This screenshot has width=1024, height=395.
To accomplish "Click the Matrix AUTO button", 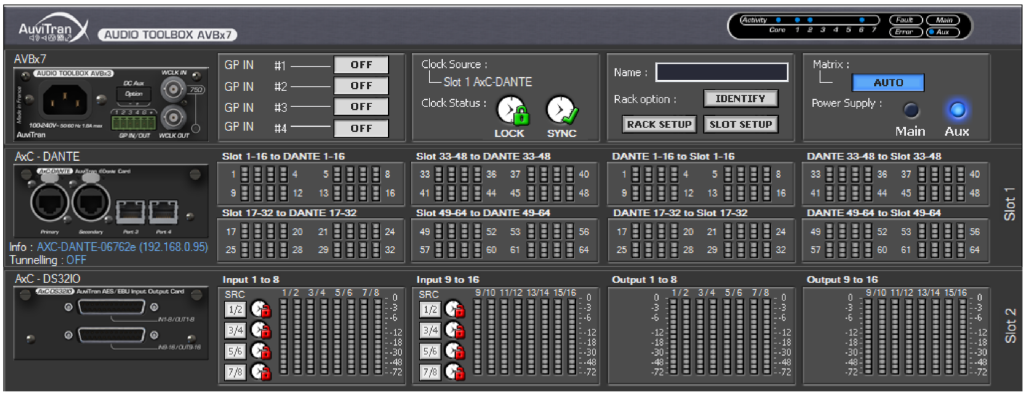I will [x=888, y=83].
